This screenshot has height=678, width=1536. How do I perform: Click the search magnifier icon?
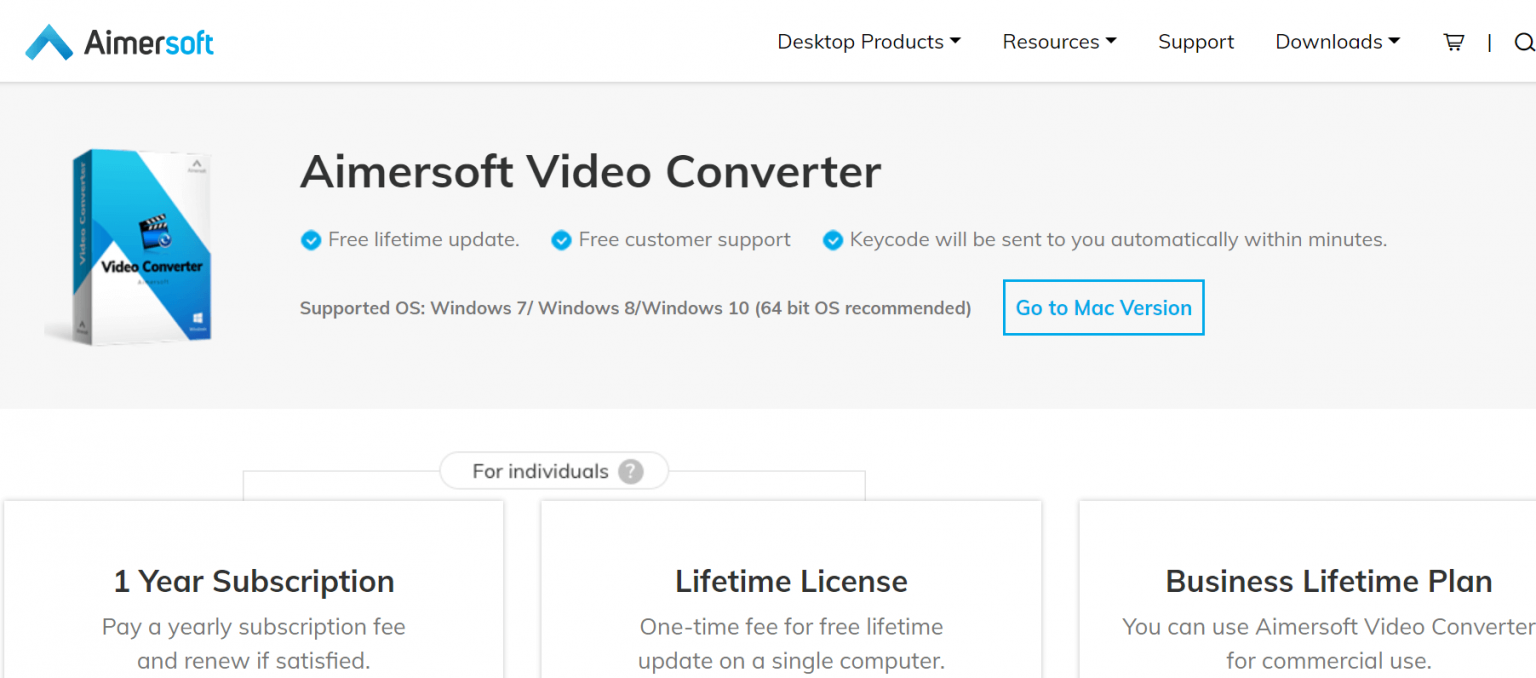1524,42
